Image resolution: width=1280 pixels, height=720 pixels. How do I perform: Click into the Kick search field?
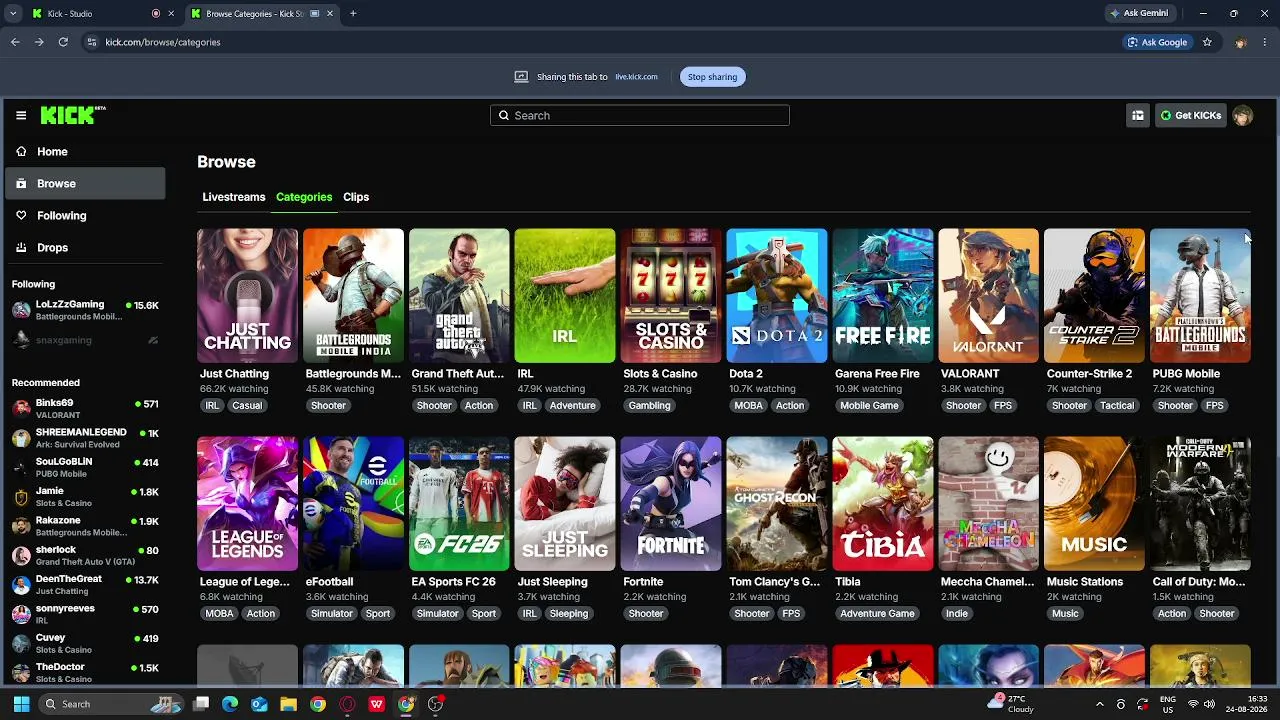(640, 116)
